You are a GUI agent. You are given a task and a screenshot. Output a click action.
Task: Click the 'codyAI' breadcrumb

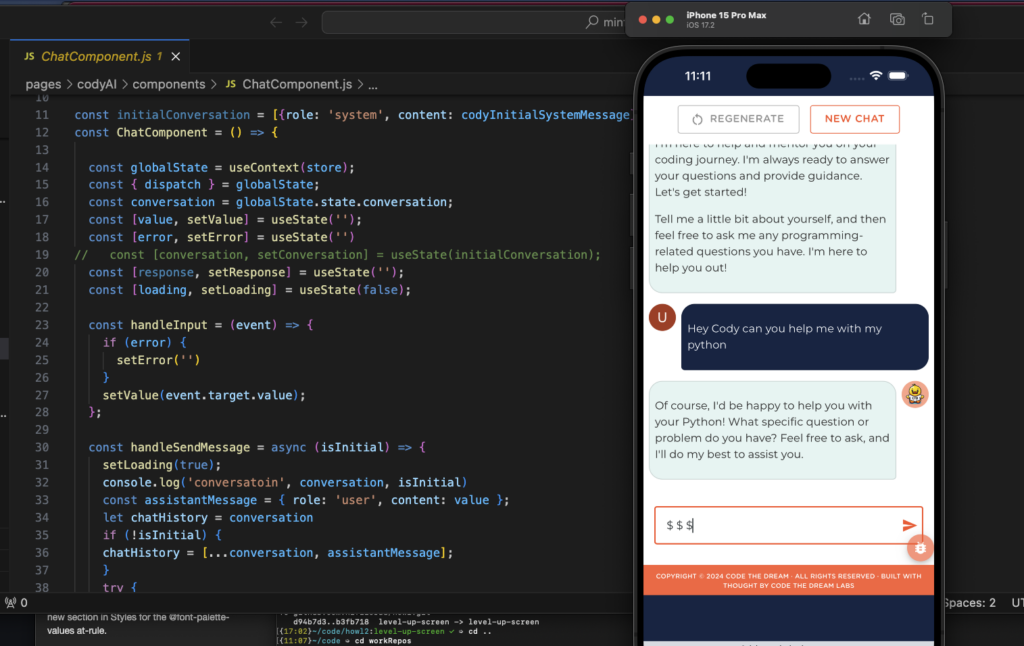(x=97, y=84)
